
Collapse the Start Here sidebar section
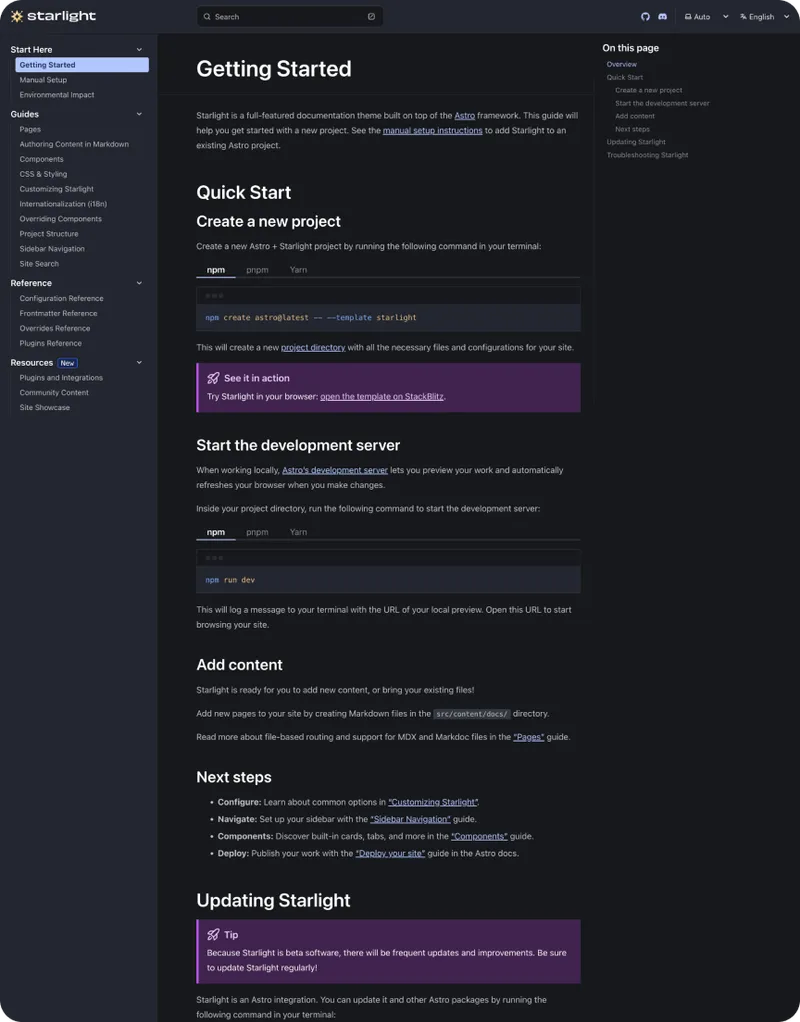pyautogui.click(x=139, y=49)
